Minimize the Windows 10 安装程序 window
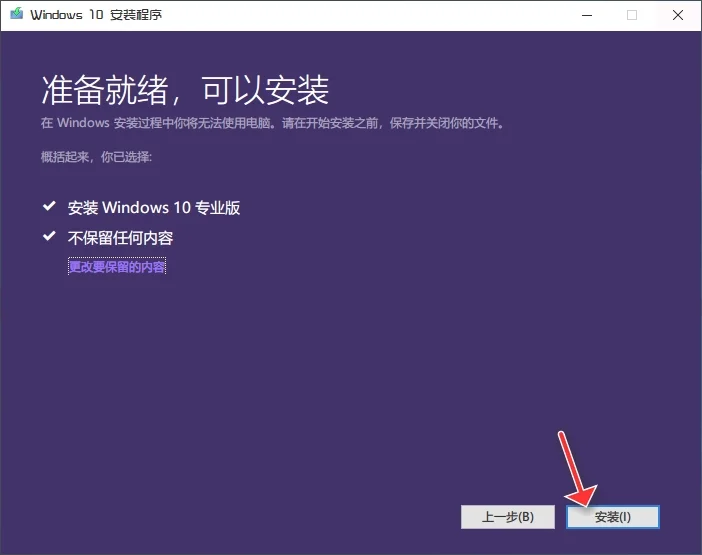Image resolution: width=702 pixels, height=555 pixels. click(587, 15)
